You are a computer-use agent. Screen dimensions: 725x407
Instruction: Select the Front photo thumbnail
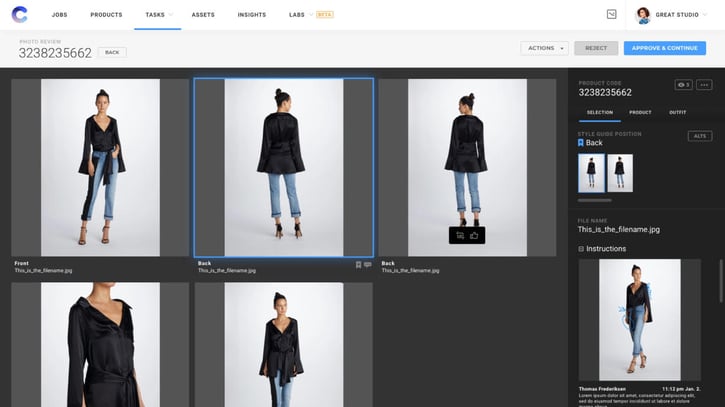pyautogui.click(x=100, y=168)
